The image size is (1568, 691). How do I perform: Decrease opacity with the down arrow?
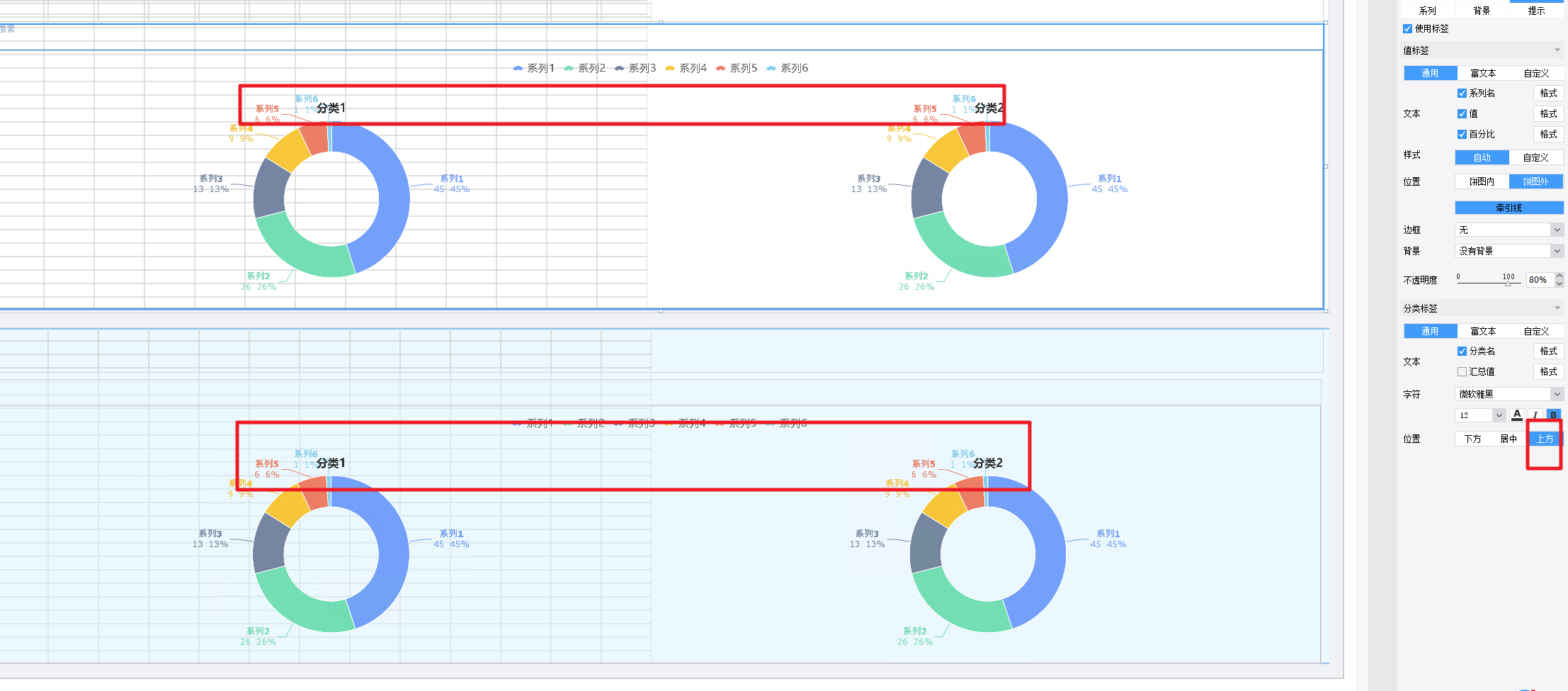click(1560, 283)
